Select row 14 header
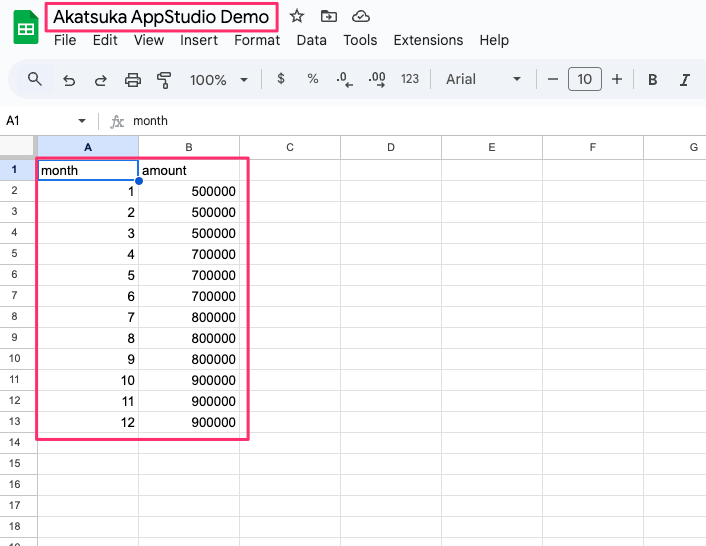The width and height of the screenshot is (706, 546). coord(18,443)
